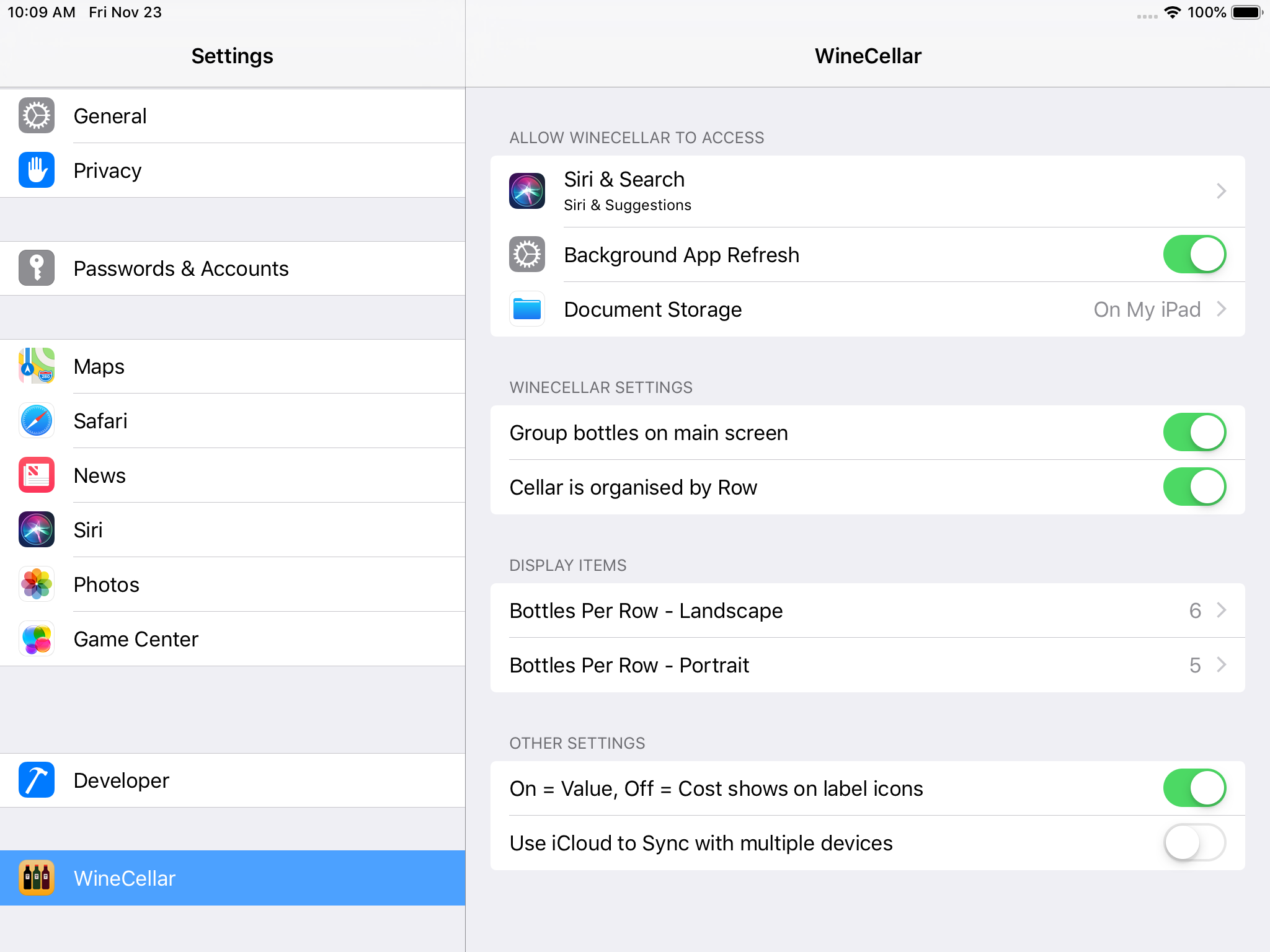Image resolution: width=1270 pixels, height=952 pixels.
Task: Open the Safari compass icon
Action: [37, 420]
